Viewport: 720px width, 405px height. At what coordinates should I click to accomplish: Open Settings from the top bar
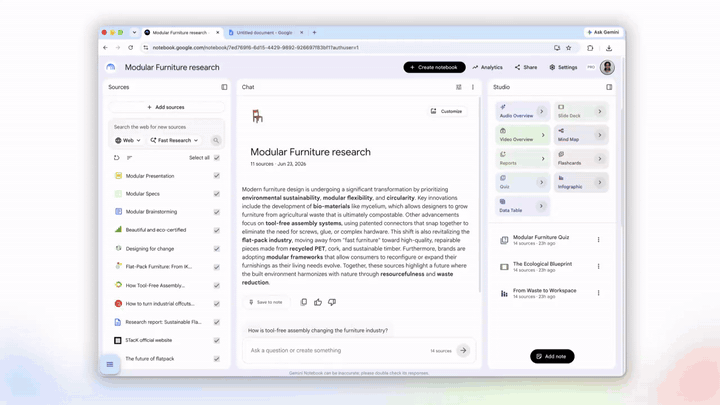click(x=563, y=68)
